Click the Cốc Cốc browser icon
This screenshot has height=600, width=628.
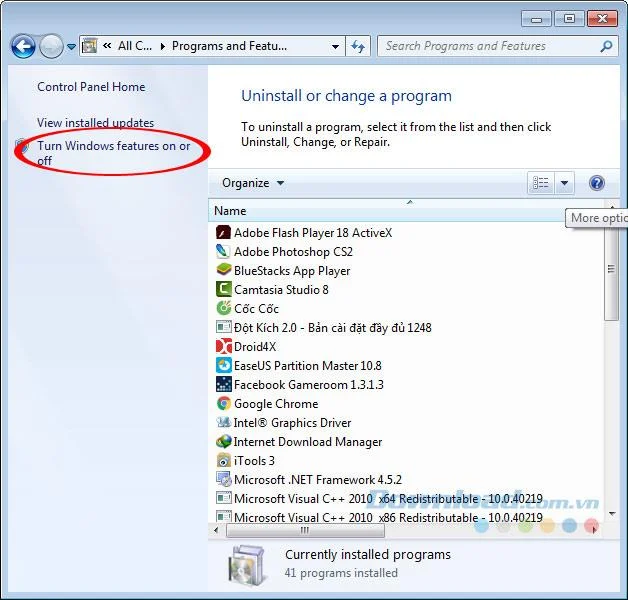[223, 308]
